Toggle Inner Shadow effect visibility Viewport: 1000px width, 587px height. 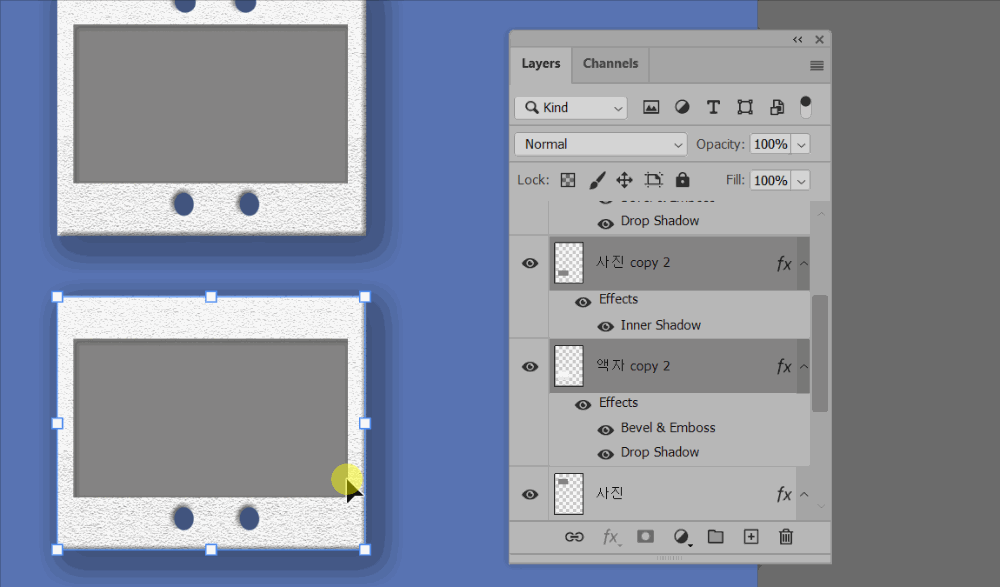(605, 327)
